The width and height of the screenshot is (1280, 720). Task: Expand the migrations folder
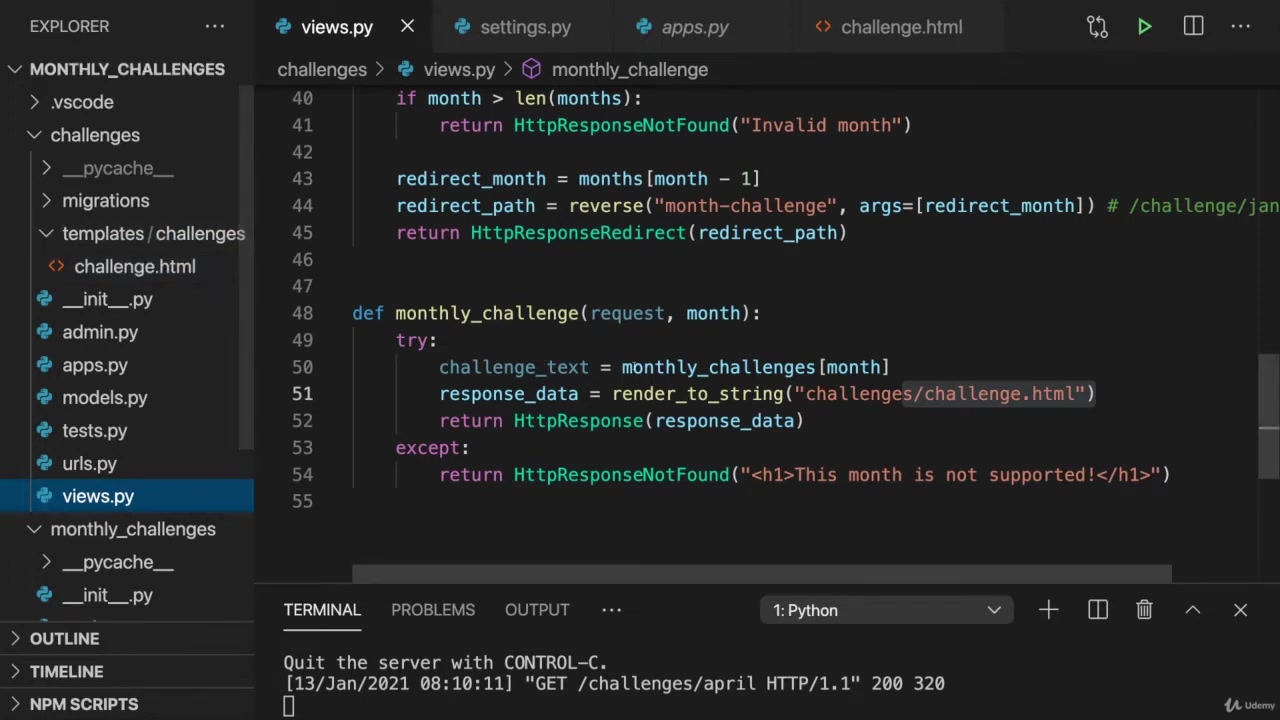point(105,201)
